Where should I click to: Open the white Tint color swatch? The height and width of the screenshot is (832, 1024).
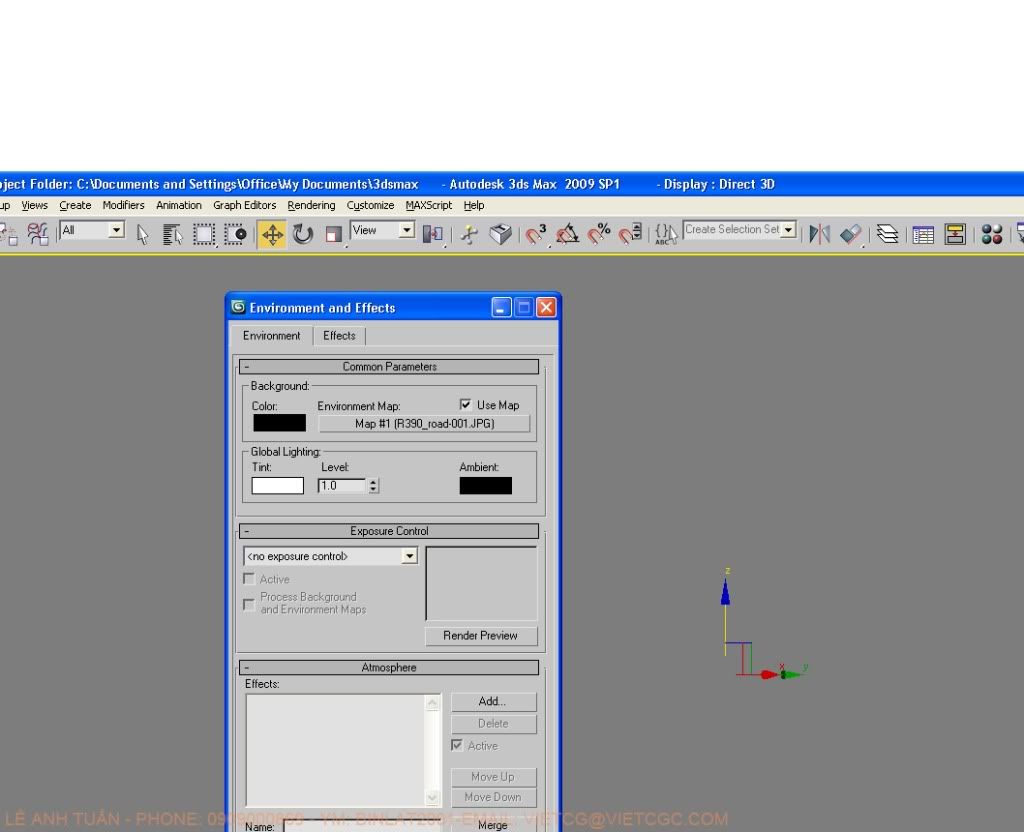(x=278, y=485)
